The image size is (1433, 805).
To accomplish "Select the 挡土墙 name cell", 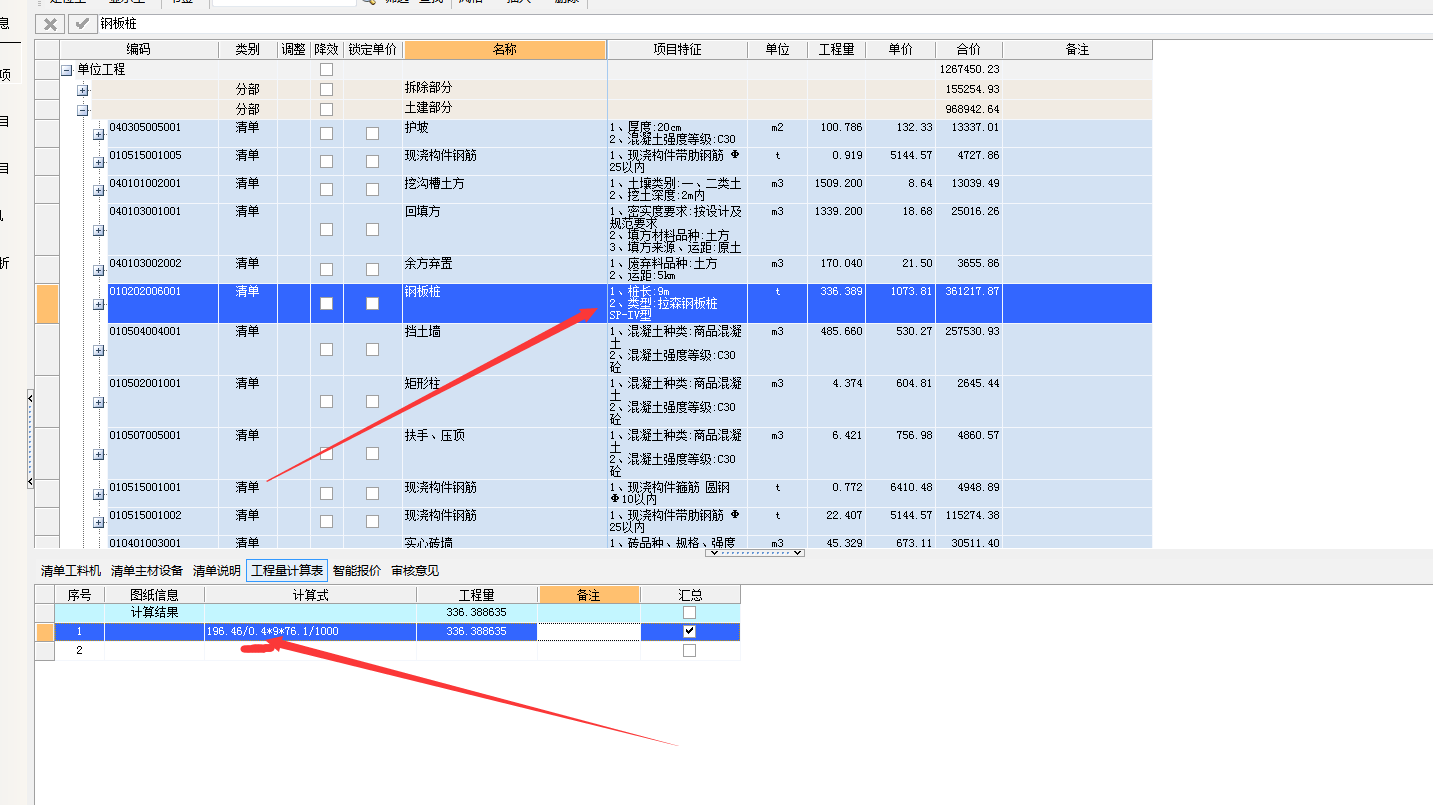I will pos(505,349).
